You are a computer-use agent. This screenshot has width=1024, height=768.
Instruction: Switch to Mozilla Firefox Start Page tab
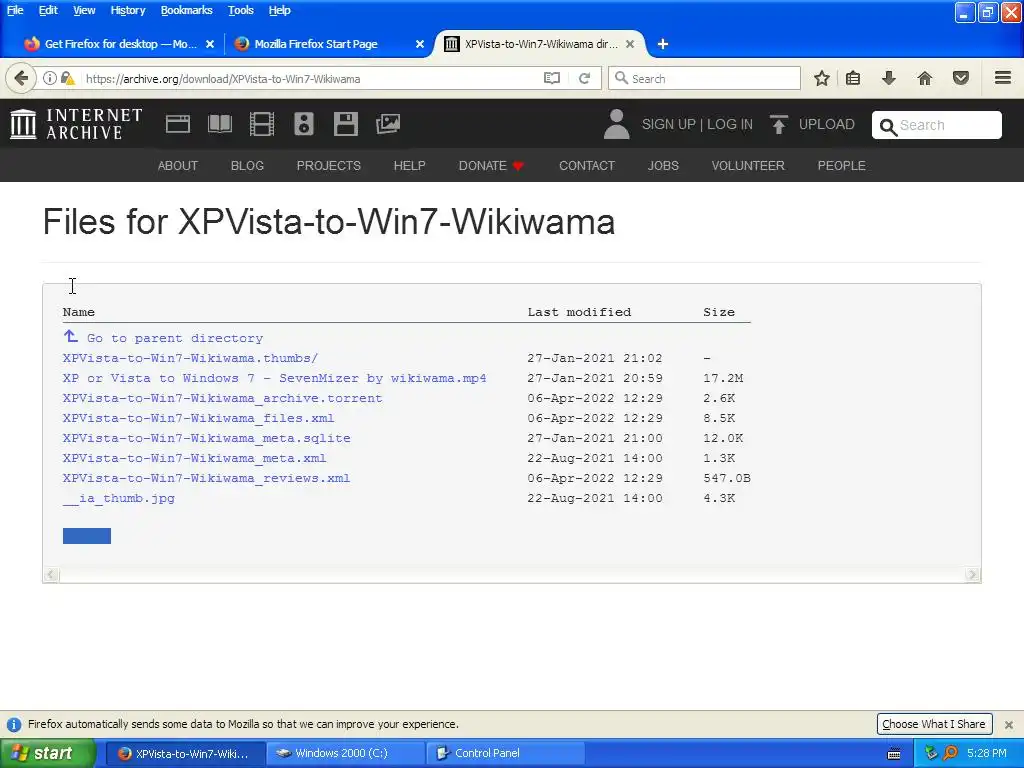[316, 44]
